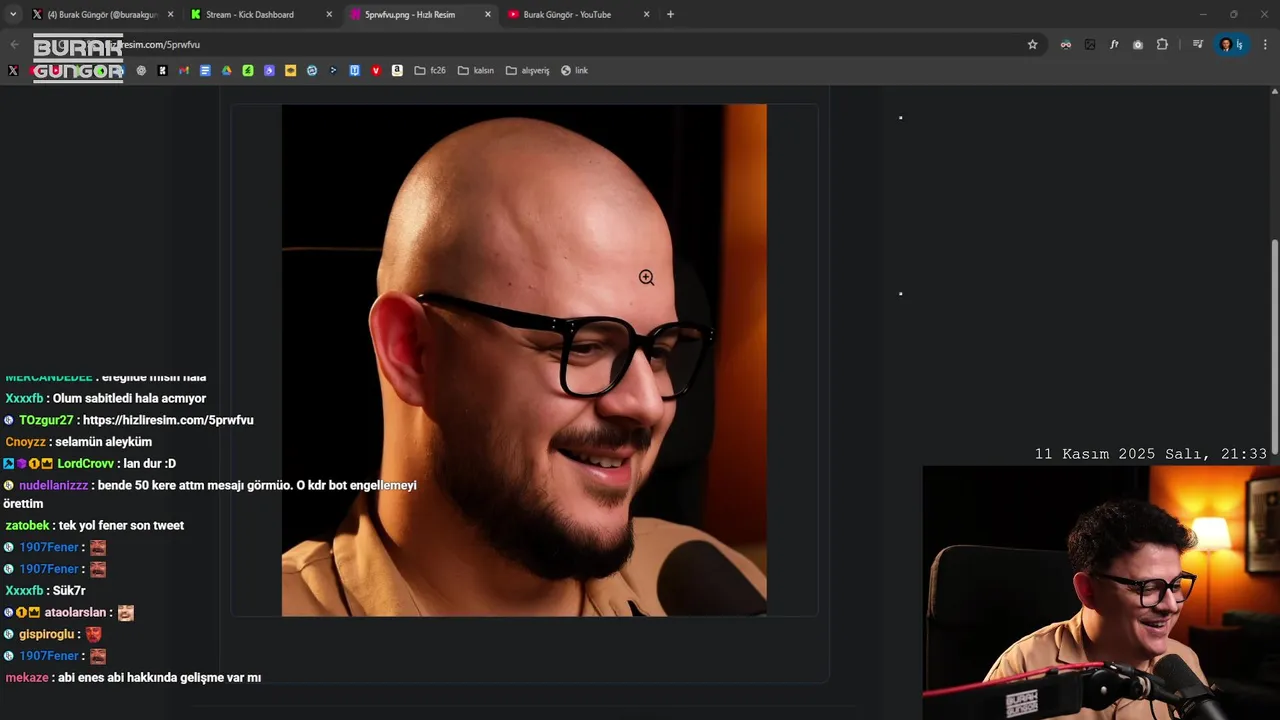Open the image extension icon in toolbar
1280x720 pixels.
1090,44
